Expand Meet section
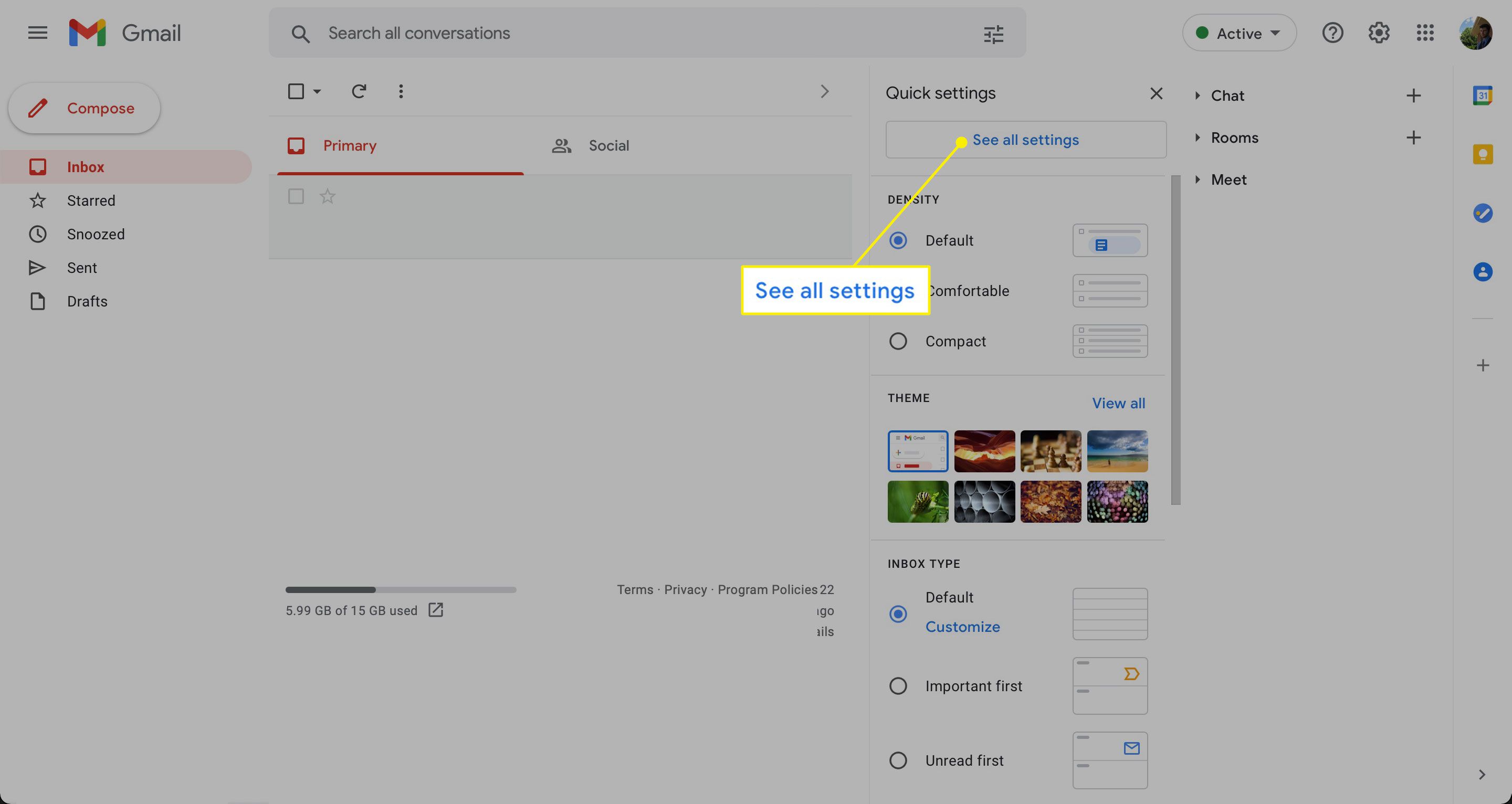The width and height of the screenshot is (1512, 804). click(x=1196, y=180)
